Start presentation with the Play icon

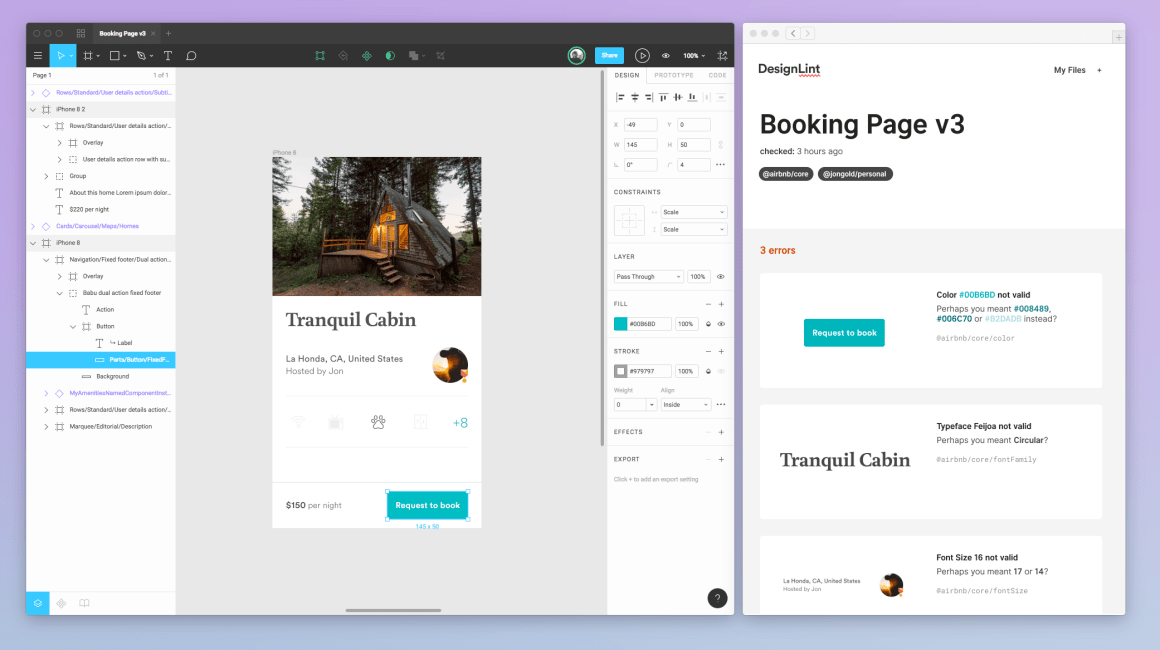[x=642, y=55]
